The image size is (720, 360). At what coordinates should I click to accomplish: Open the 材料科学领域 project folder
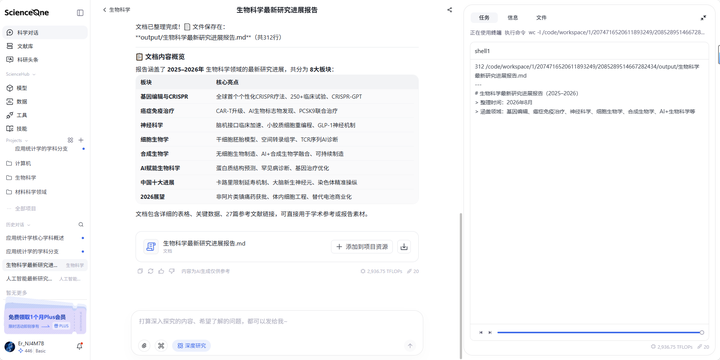click(45, 192)
